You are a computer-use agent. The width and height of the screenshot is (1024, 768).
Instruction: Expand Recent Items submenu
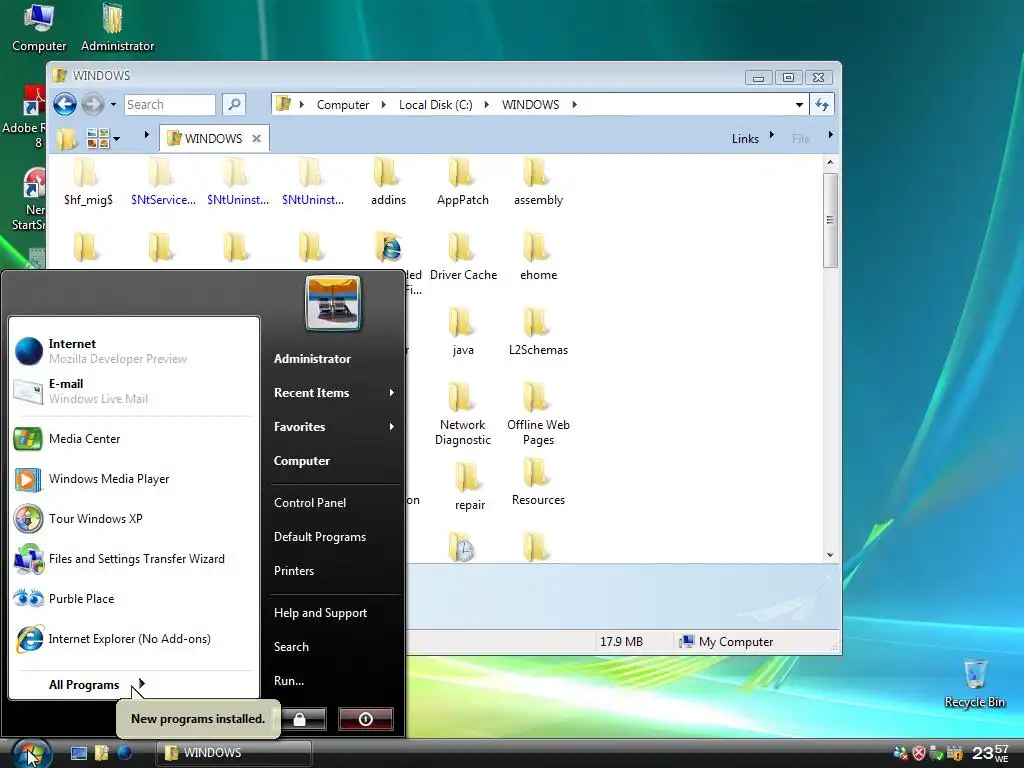333,392
